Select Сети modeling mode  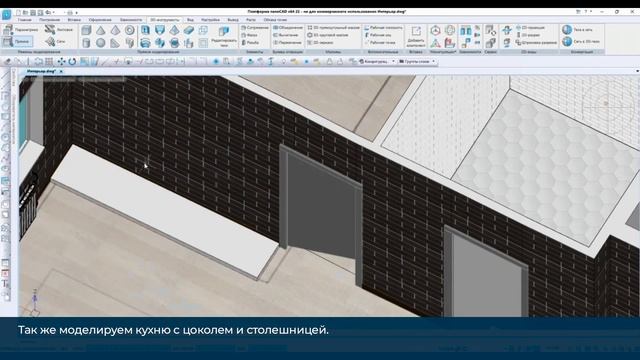click(55, 41)
